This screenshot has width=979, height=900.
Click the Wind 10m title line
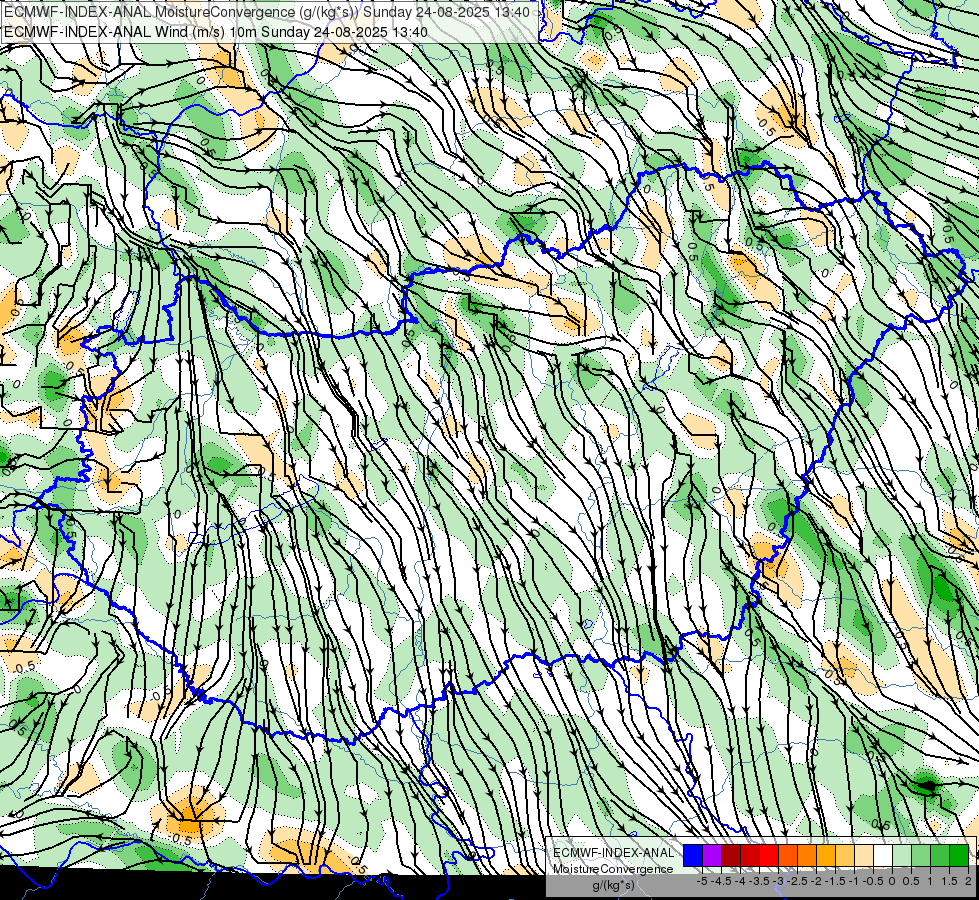tap(216, 31)
